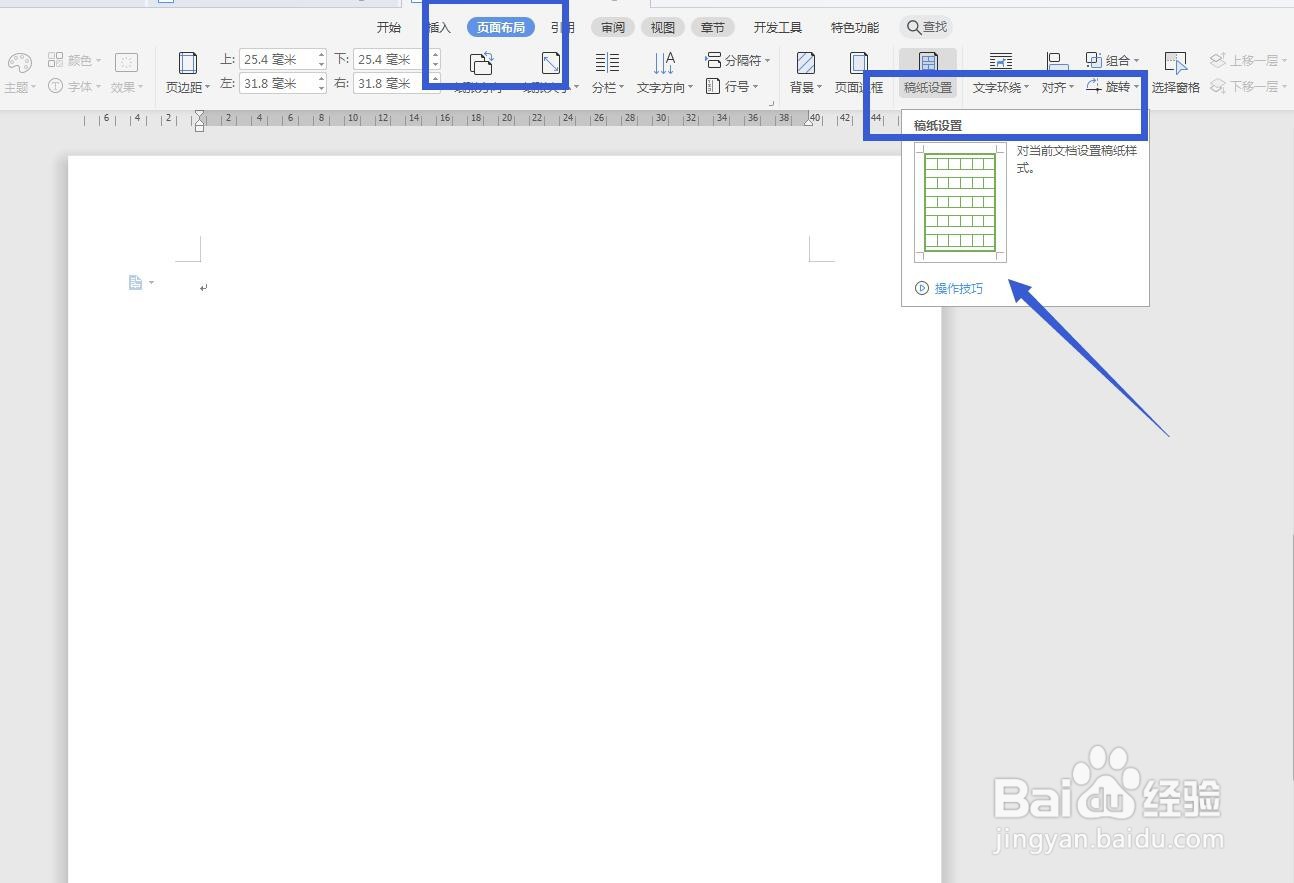Click the paper size icon
1294x883 pixels.
(551, 64)
